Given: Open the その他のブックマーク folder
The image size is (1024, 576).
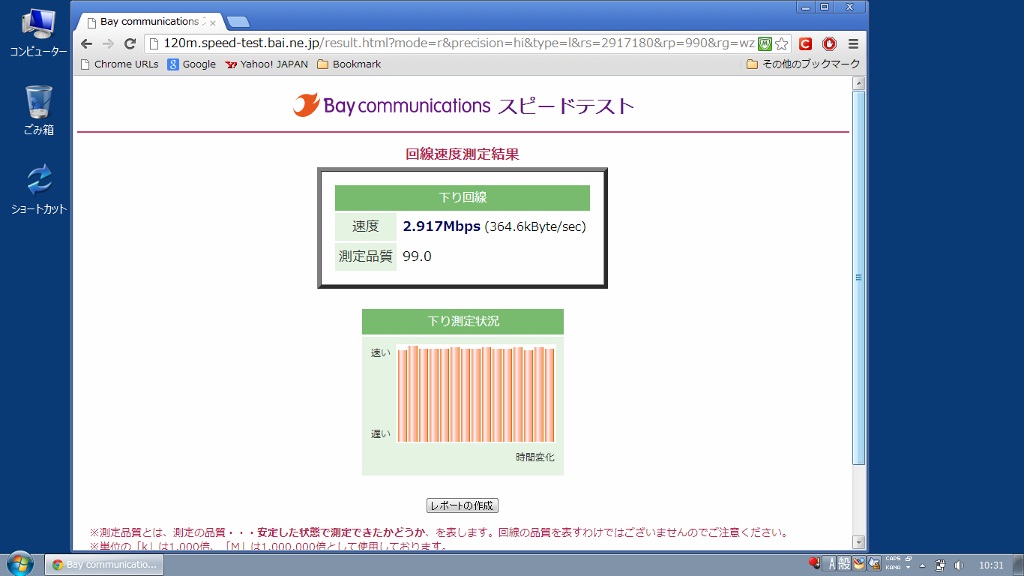Looking at the screenshot, I should pos(802,64).
